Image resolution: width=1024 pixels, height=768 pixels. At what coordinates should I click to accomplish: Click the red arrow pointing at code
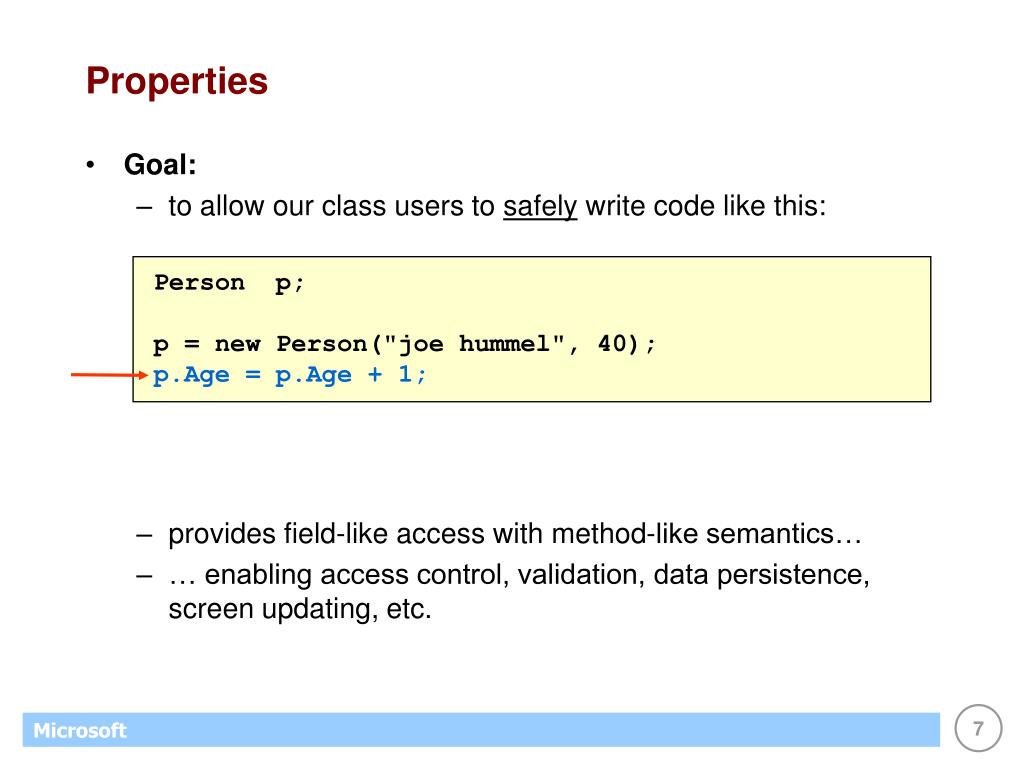(110, 374)
